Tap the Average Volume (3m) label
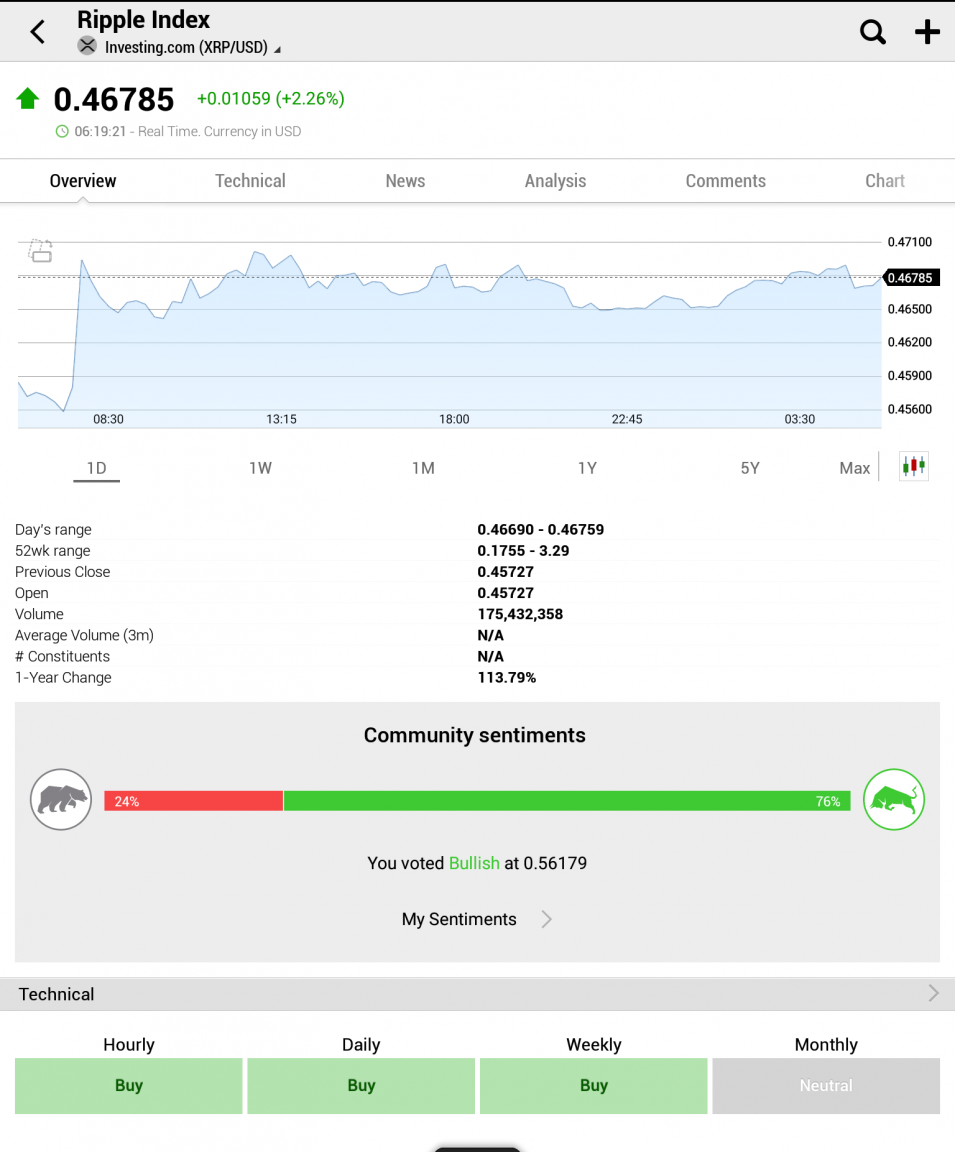 [x=84, y=636]
